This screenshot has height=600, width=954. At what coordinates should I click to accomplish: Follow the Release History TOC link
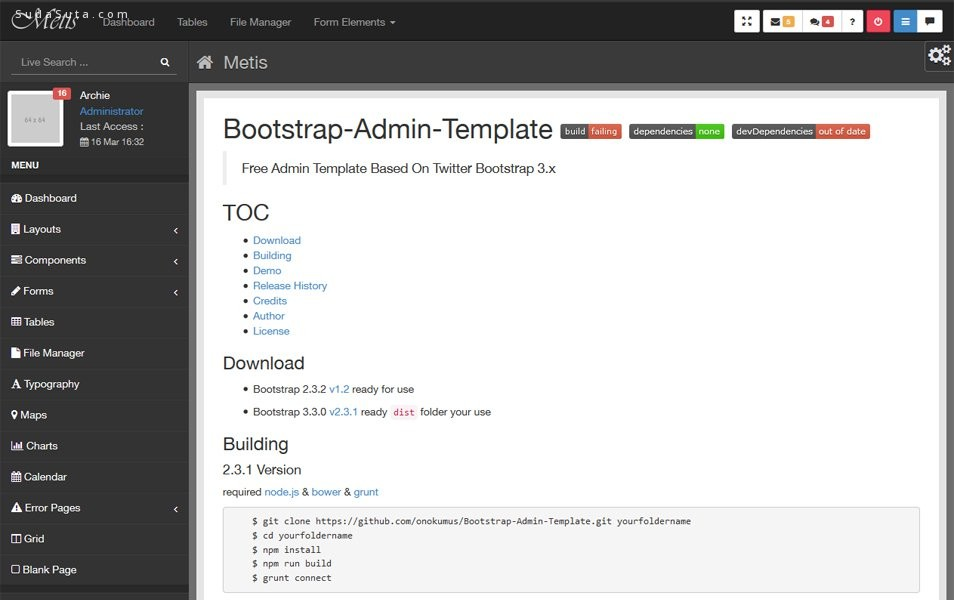click(x=290, y=286)
